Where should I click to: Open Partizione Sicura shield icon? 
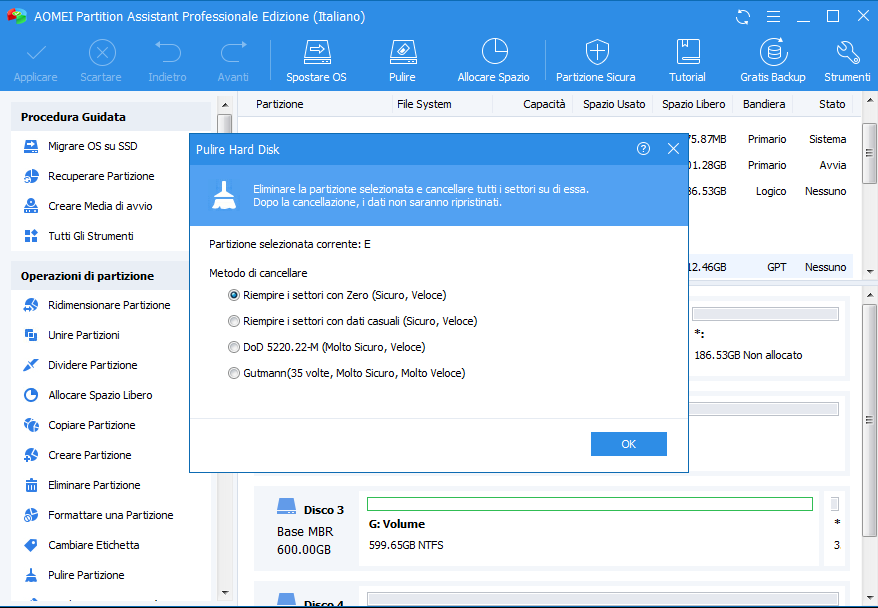pyautogui.click(x=596, y=52)
